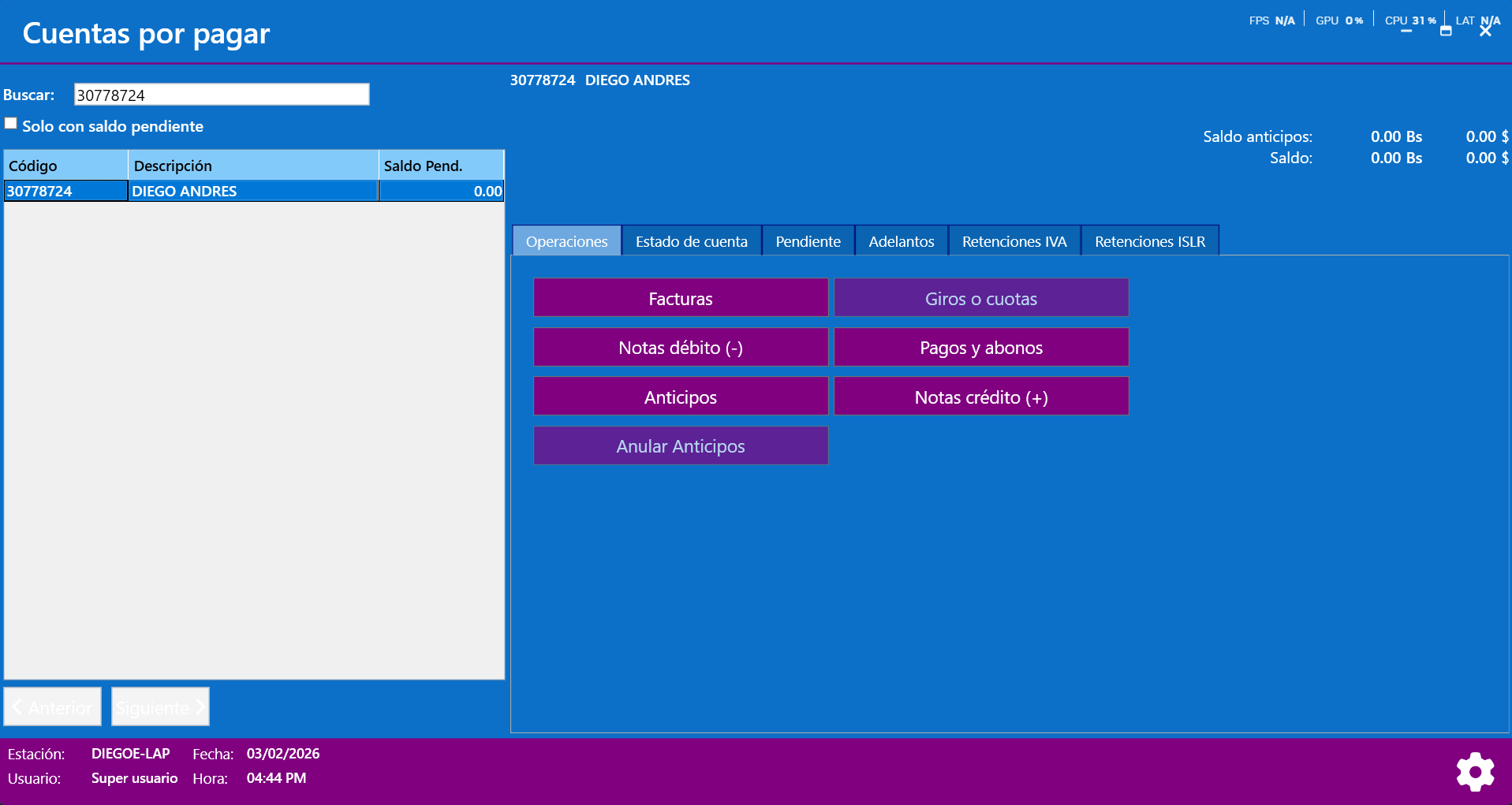Open the Anticipos button
The height and width of the screenshot is (805, 1512).
(680, 397)
